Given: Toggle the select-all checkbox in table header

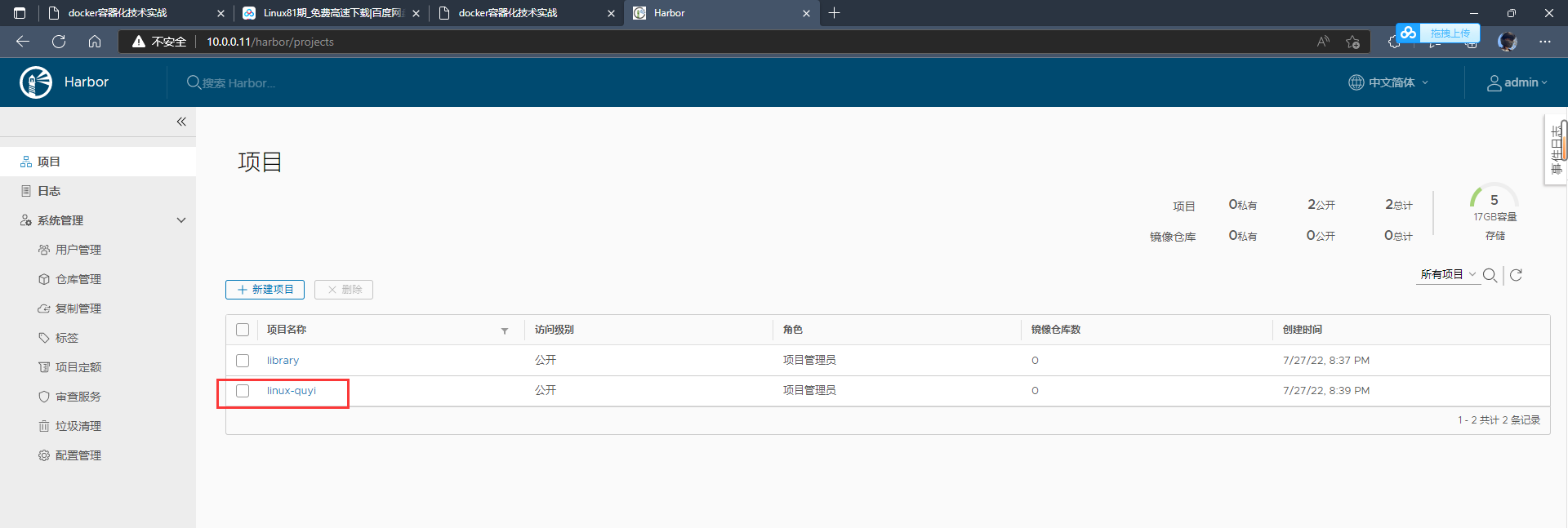Looking at the screenshot, I should point(243,330).
